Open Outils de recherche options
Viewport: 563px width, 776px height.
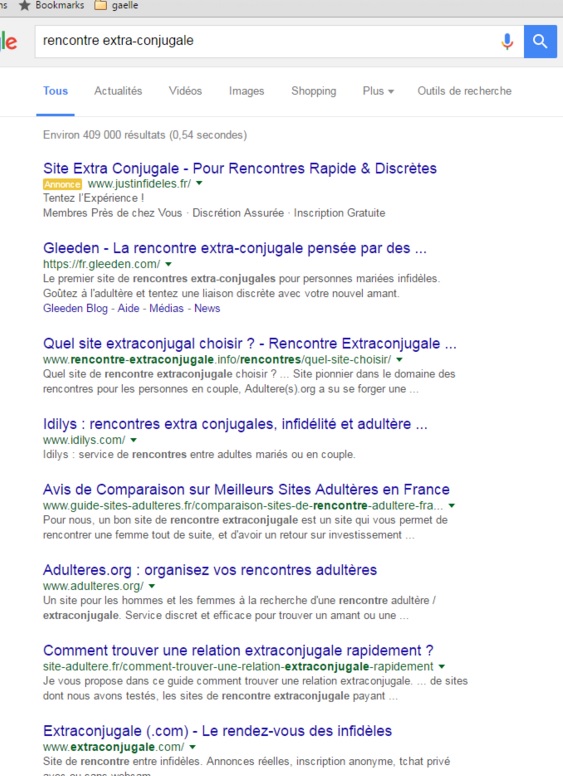465,91
